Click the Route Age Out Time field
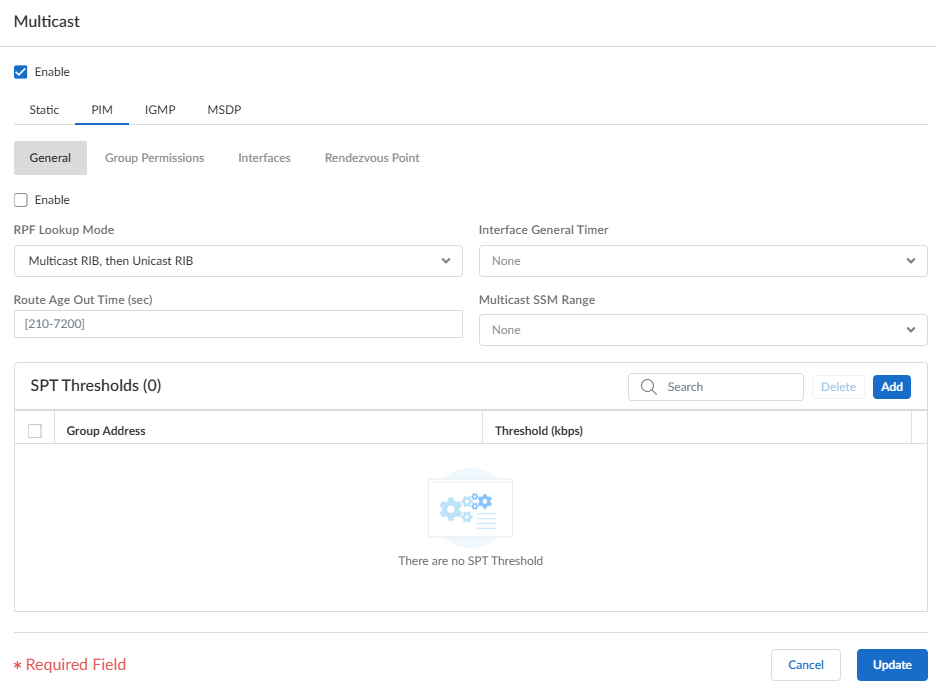The width and height of the screenshot is (936, 700). [238, 324]
